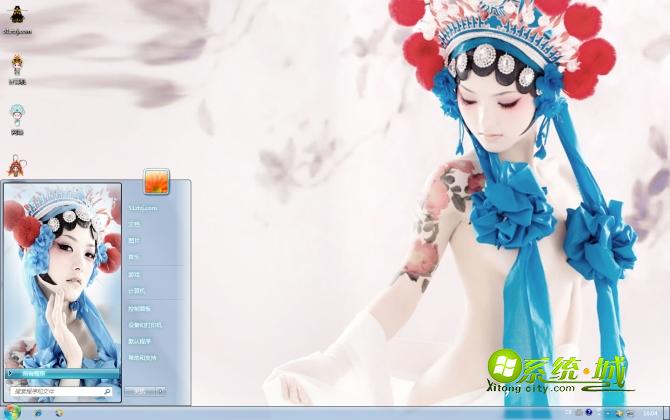
Task: Open the 网络 desktop icon with teal headdress figure
Action: (17, 120)
